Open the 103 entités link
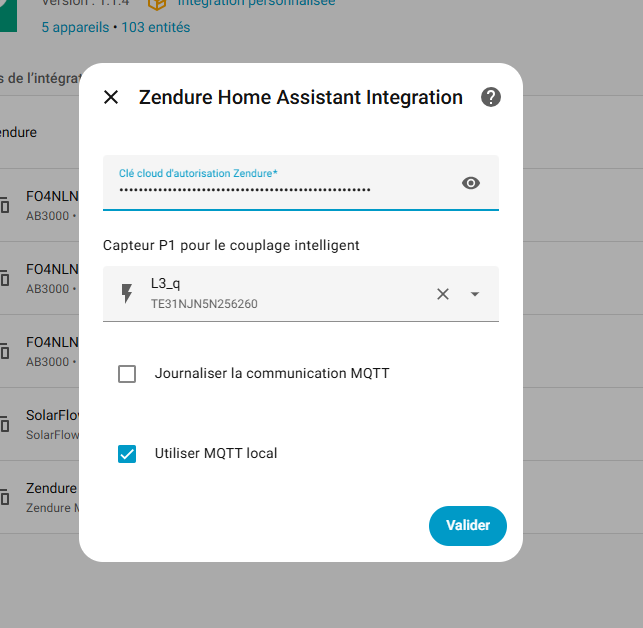The width and height of the screenshot is (643, 628). click(155, 27)
